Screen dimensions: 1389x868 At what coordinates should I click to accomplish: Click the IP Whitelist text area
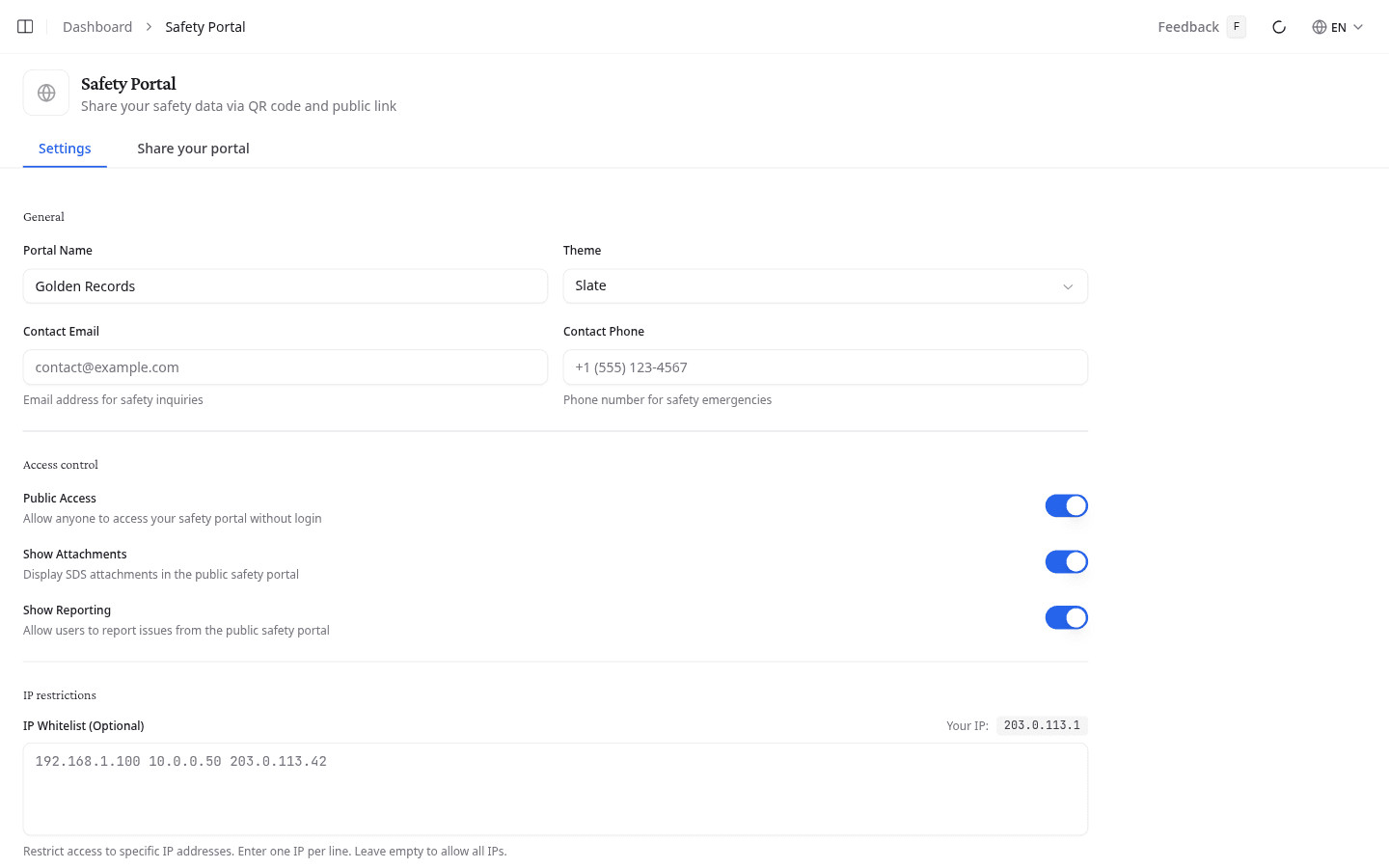[x=555, y=788]
